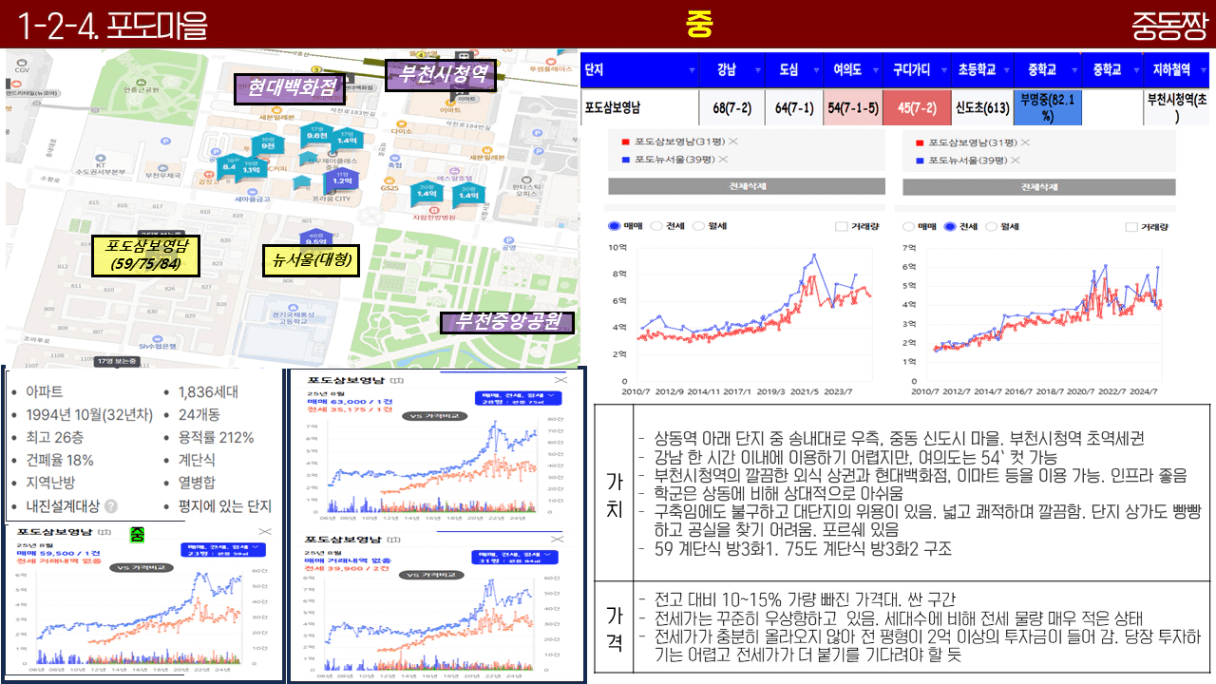Remove 포도삼보영남(31평) from the 전세-selected chart legend
The width and height of the screenshot is (1216, 684).
1024,143
